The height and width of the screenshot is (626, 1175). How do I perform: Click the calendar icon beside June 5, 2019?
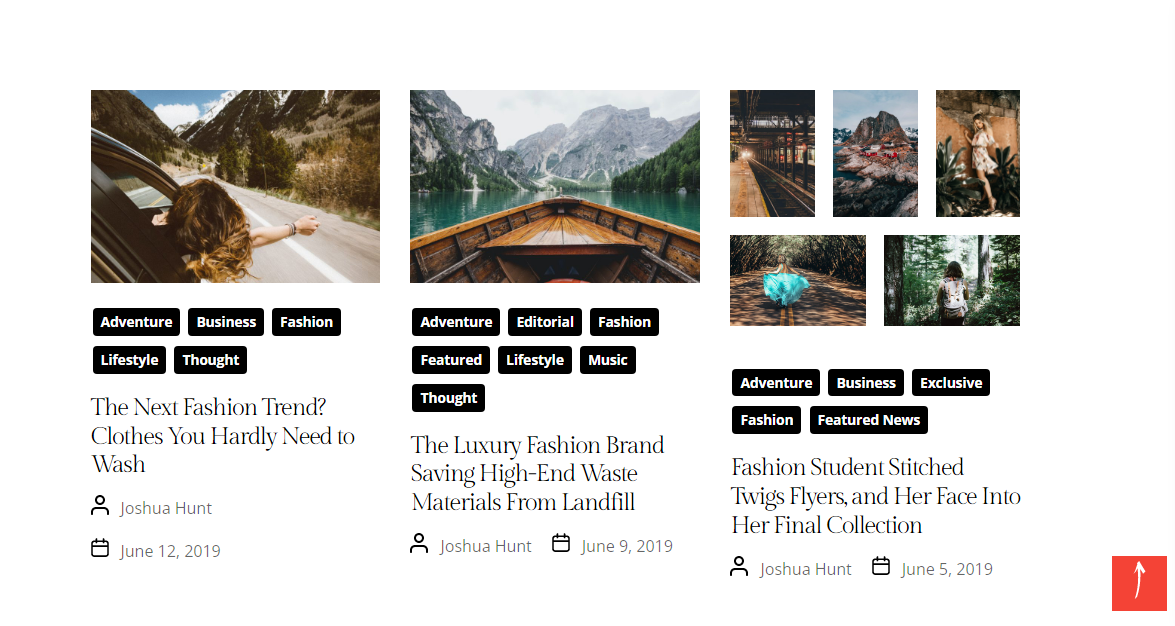click(881, 566)
